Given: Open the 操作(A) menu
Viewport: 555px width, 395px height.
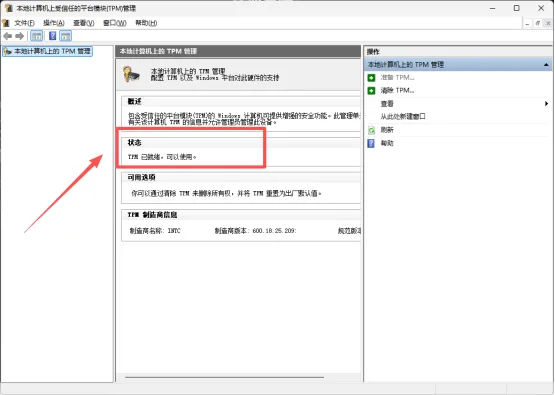Looking at the screenshot, I should [x=54, y=23].
